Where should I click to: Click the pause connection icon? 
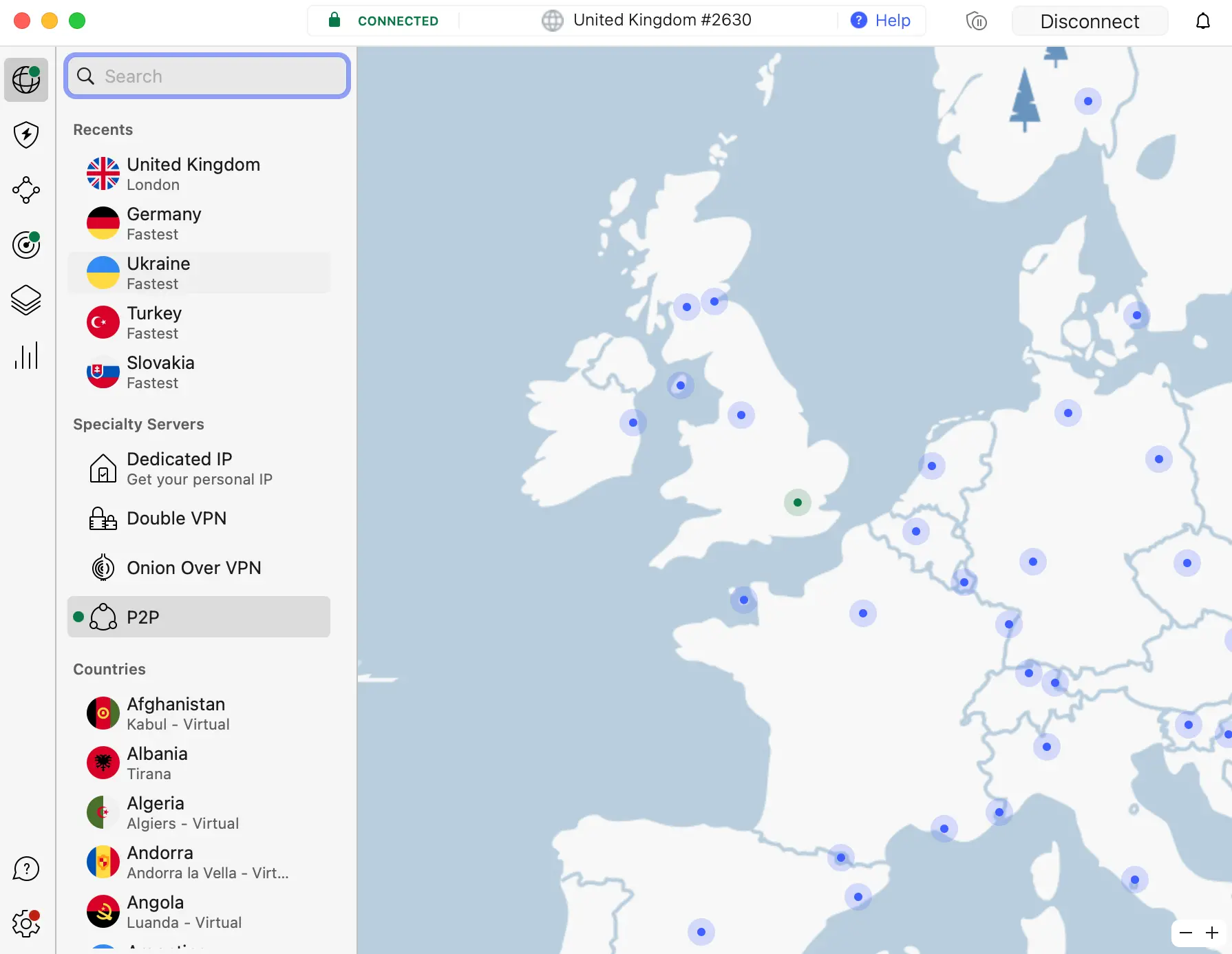tap(977, 21)
